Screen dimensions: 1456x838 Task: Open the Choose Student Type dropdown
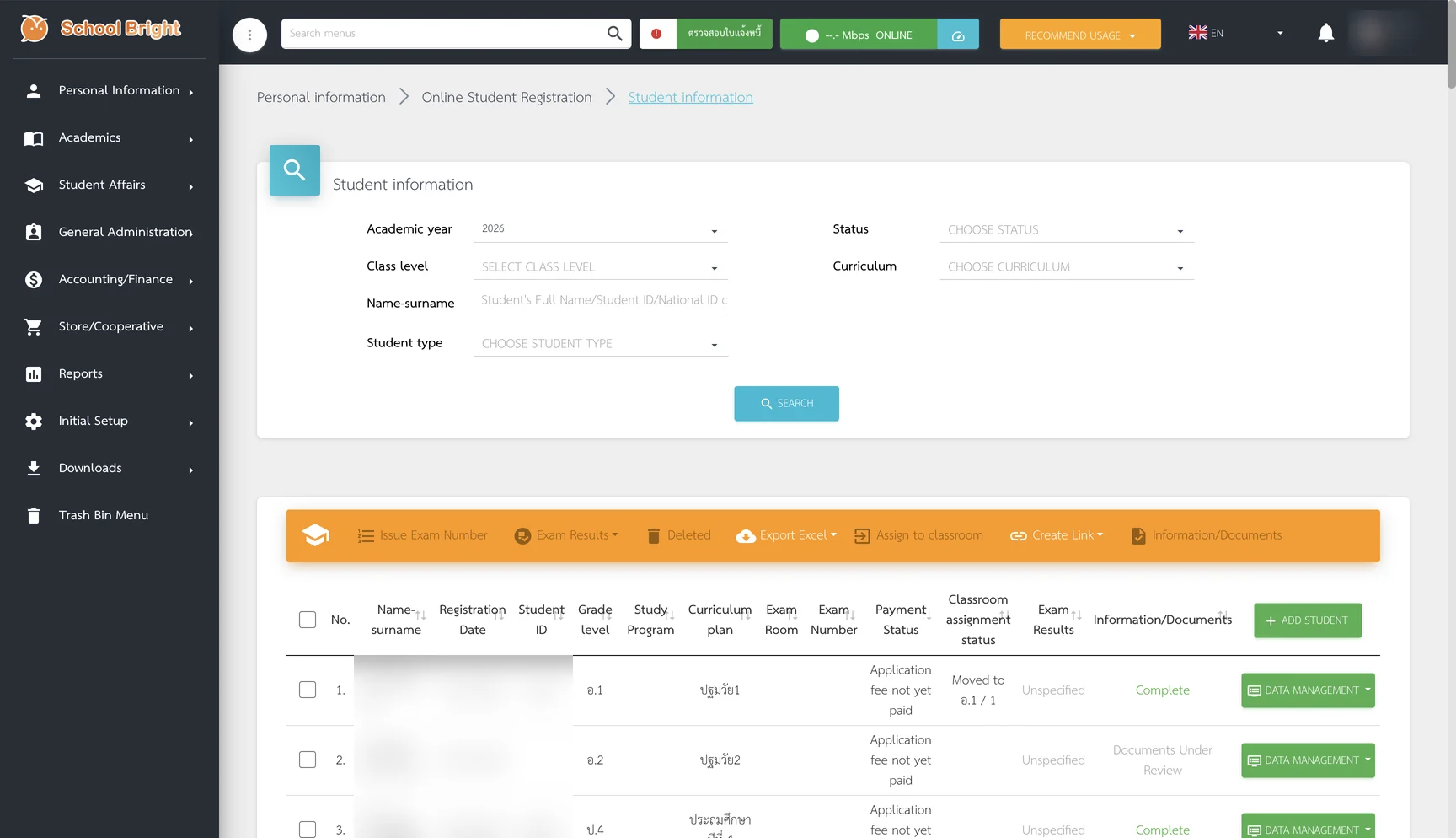(600, 344)
